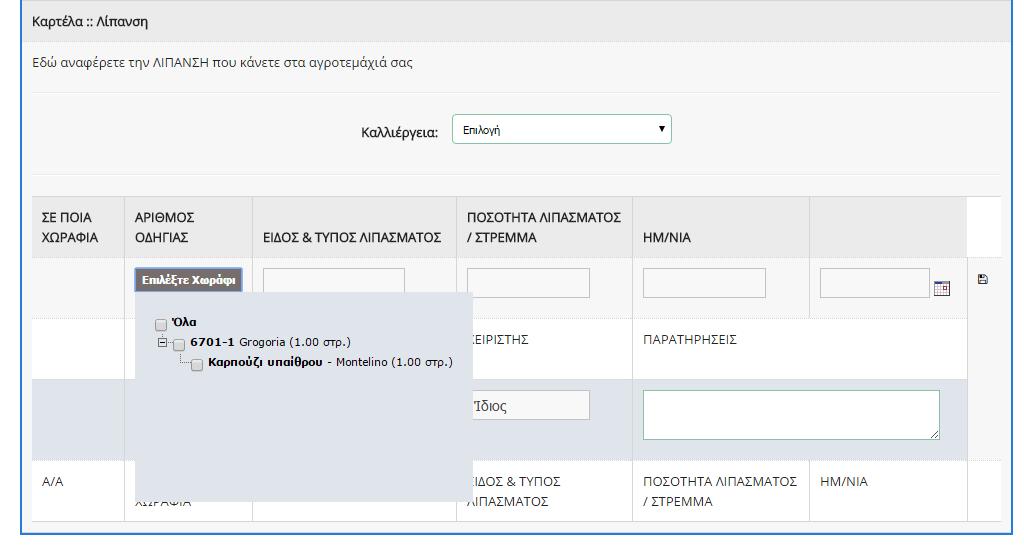
Task: Check the 6701-1 Grogoria field checkbox
Action: tap(179, 344)
